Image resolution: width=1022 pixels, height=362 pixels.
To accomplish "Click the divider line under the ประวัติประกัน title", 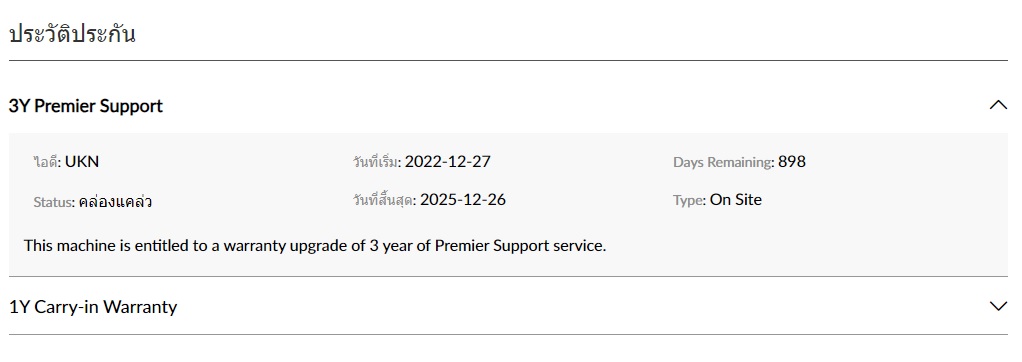I will 508,61.
